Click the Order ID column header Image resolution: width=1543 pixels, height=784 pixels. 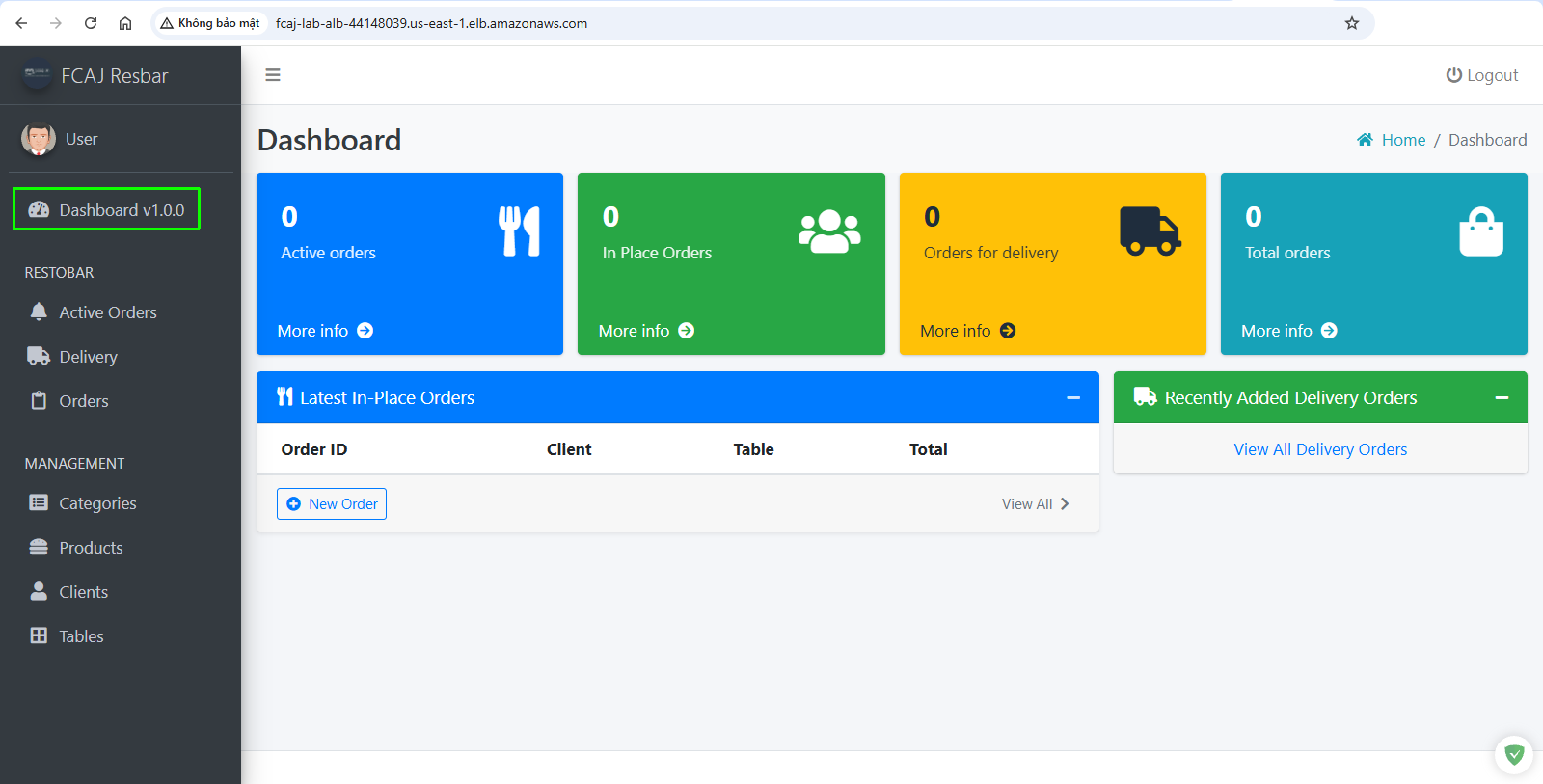314,449
